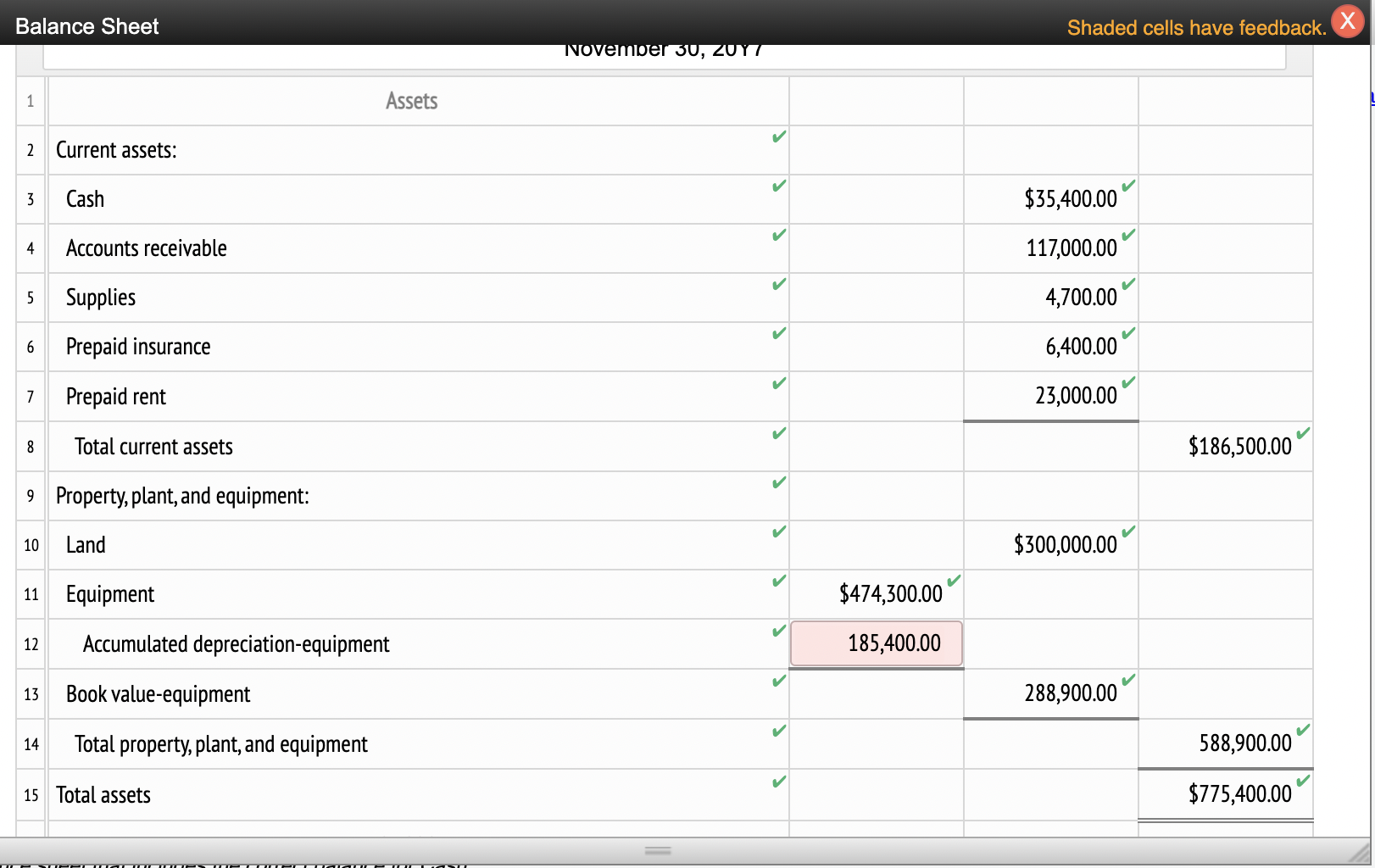The width and height of the screenshot is (1375, 868).
Task: Click the shaded Accumulated depreciation amount 185,400.00
Action: click(877, 643)
